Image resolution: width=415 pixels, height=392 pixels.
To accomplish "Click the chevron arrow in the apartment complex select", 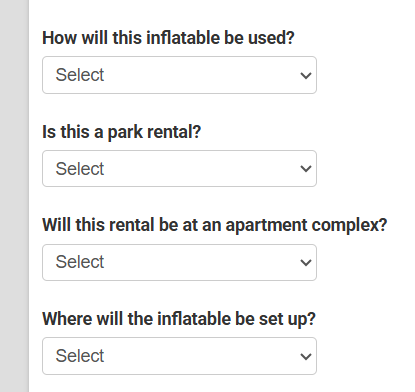I will [306, 263].
